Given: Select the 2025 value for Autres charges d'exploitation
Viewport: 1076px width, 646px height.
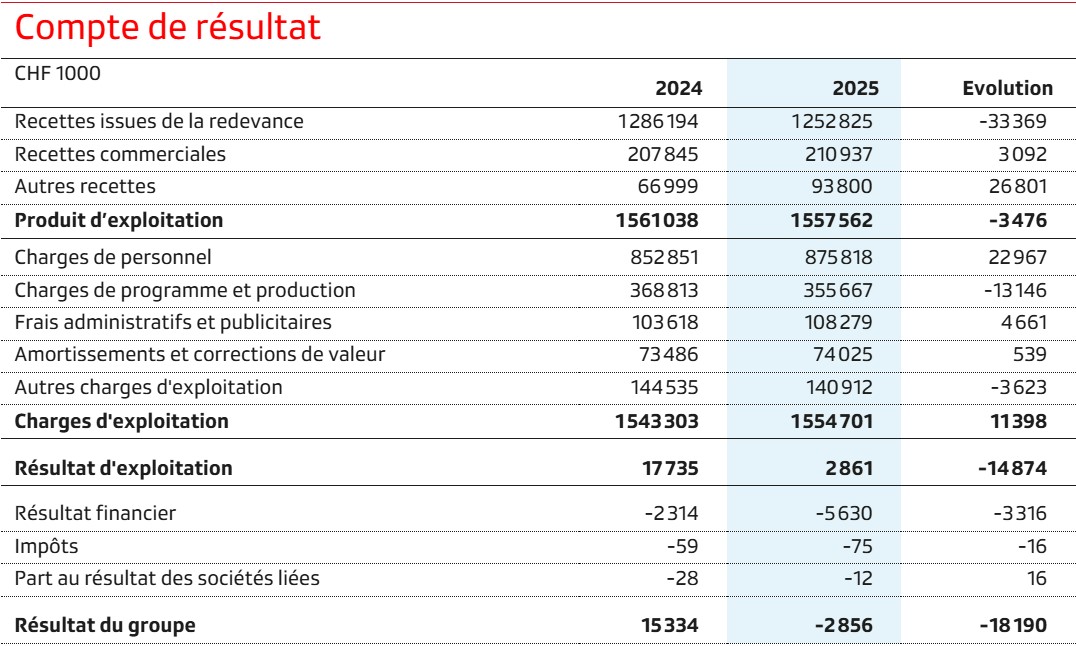Looking at the screenshot, I should pos(838,387).
